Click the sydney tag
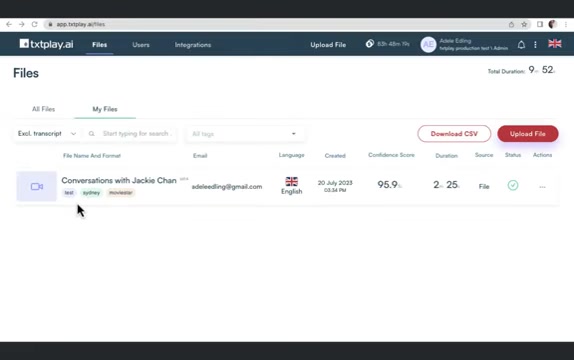 [x=91, y=193]
